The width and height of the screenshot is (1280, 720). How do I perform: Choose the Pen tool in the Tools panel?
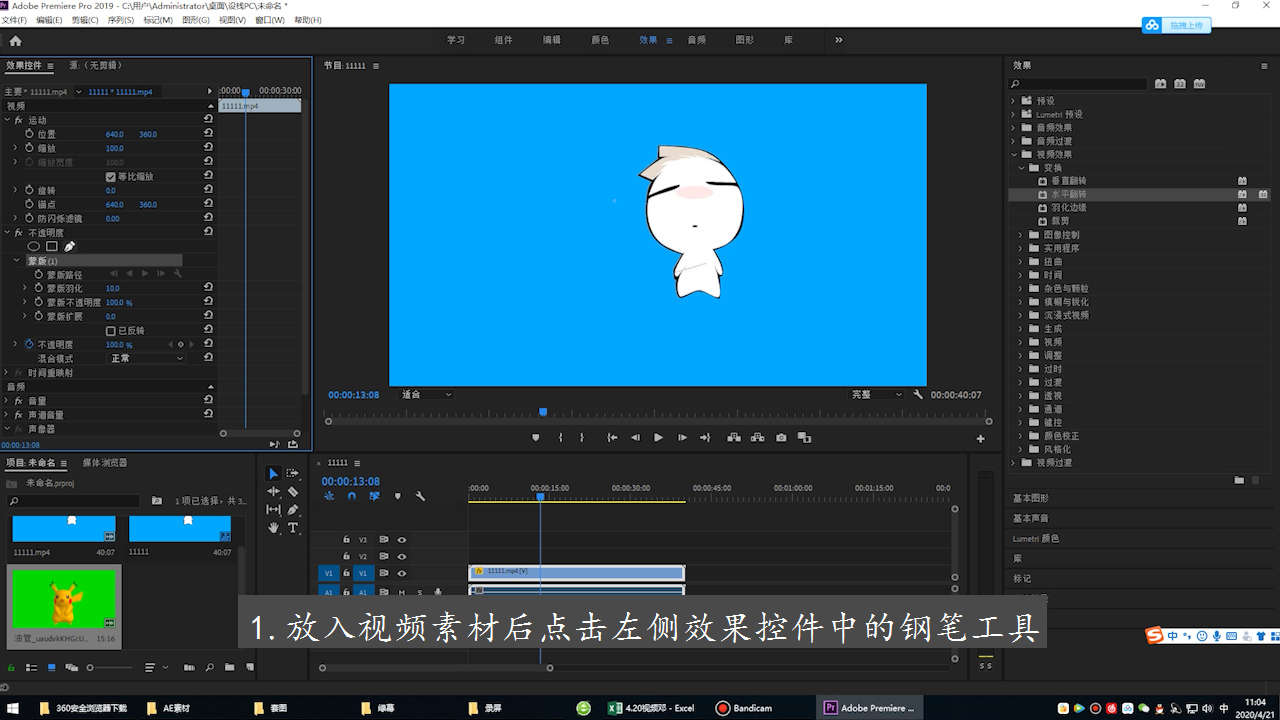(x=293, y=509)
